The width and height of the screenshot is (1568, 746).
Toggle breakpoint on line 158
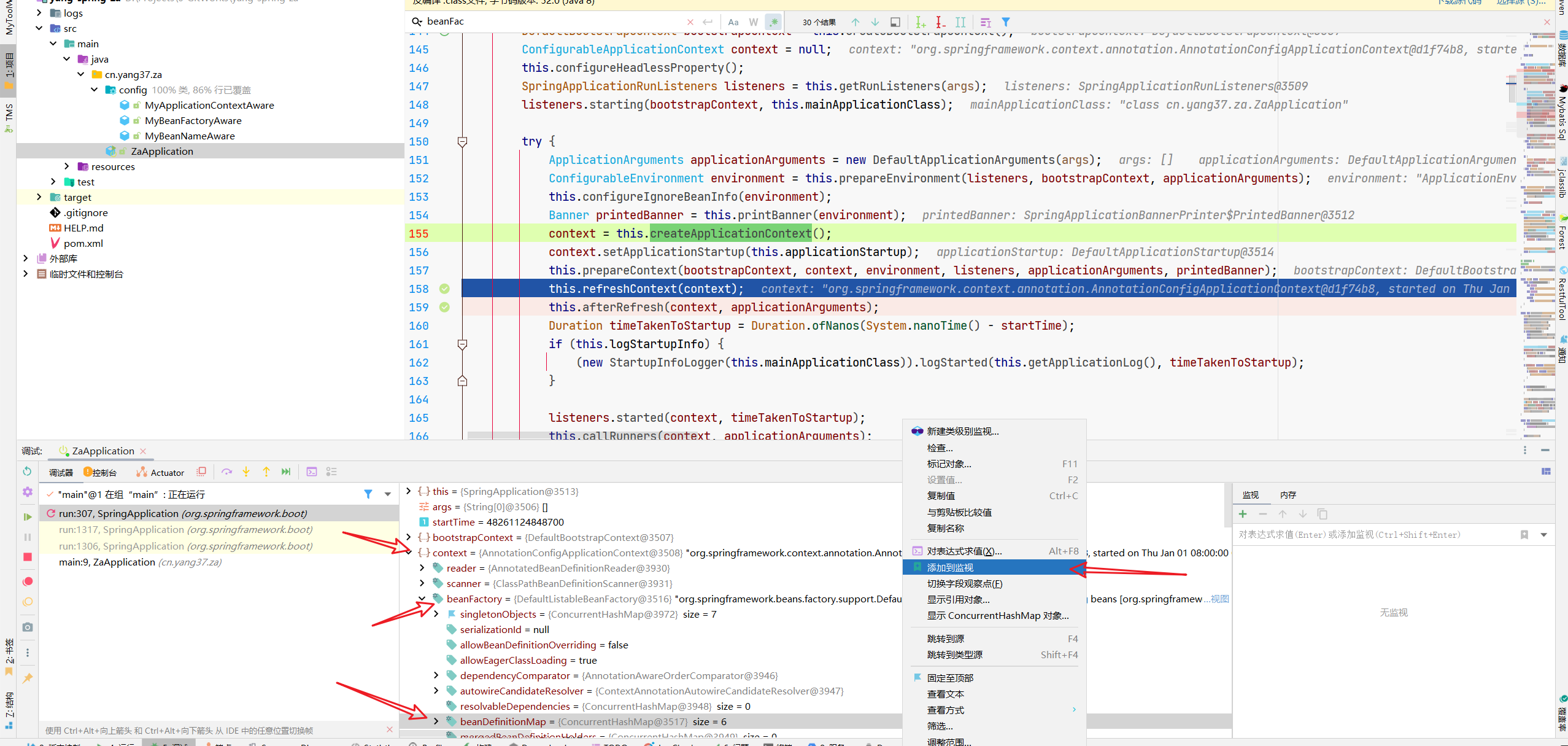pos(444,289)
